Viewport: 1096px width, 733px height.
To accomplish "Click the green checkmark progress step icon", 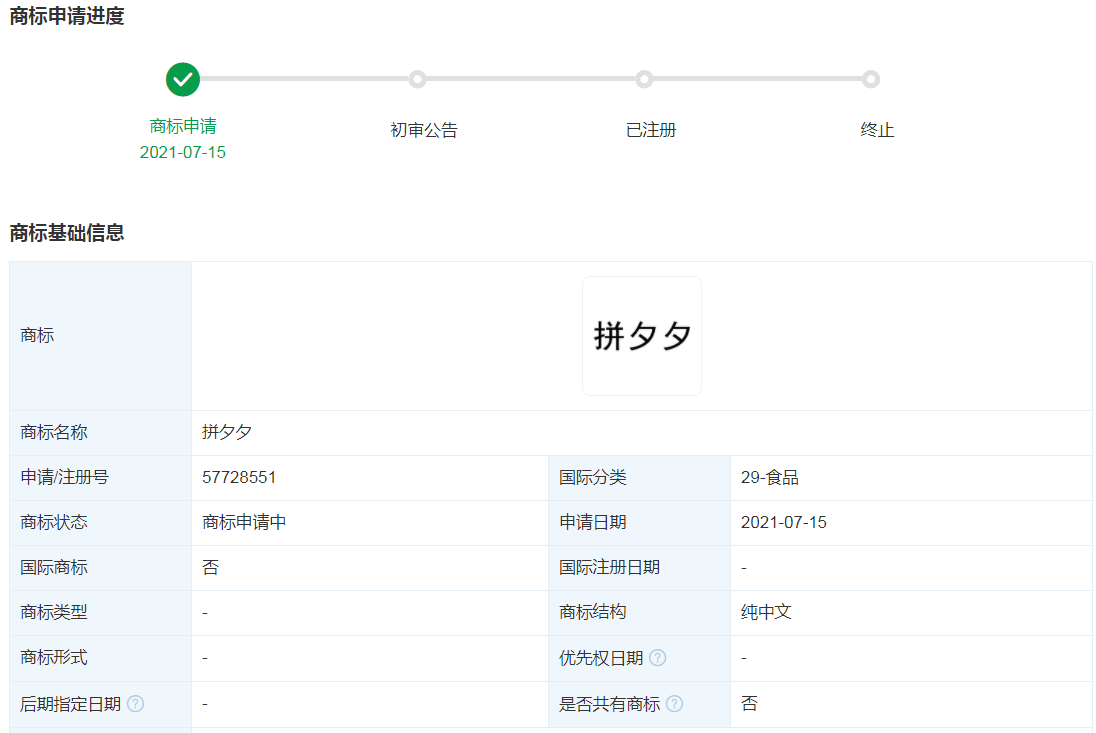I will (183, 79).
